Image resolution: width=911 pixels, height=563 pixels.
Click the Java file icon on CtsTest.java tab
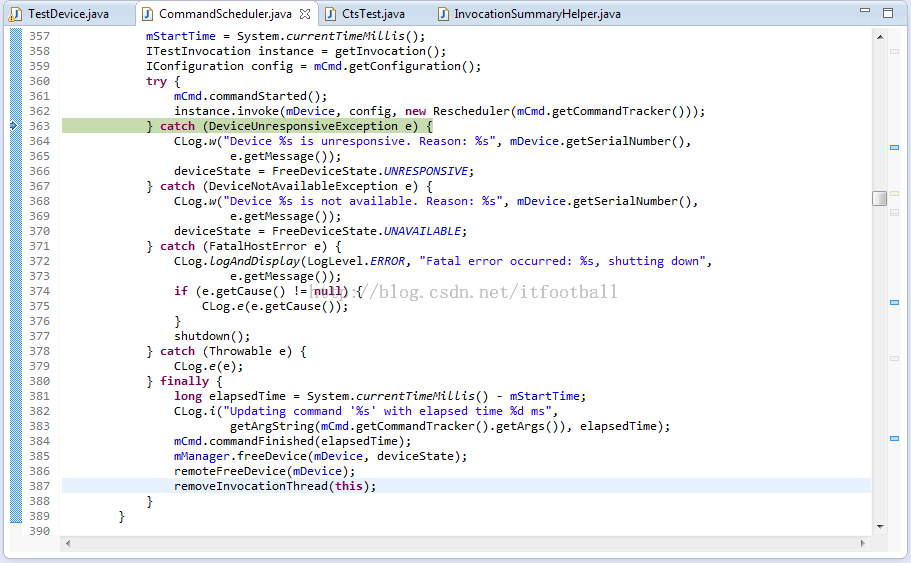330,14
